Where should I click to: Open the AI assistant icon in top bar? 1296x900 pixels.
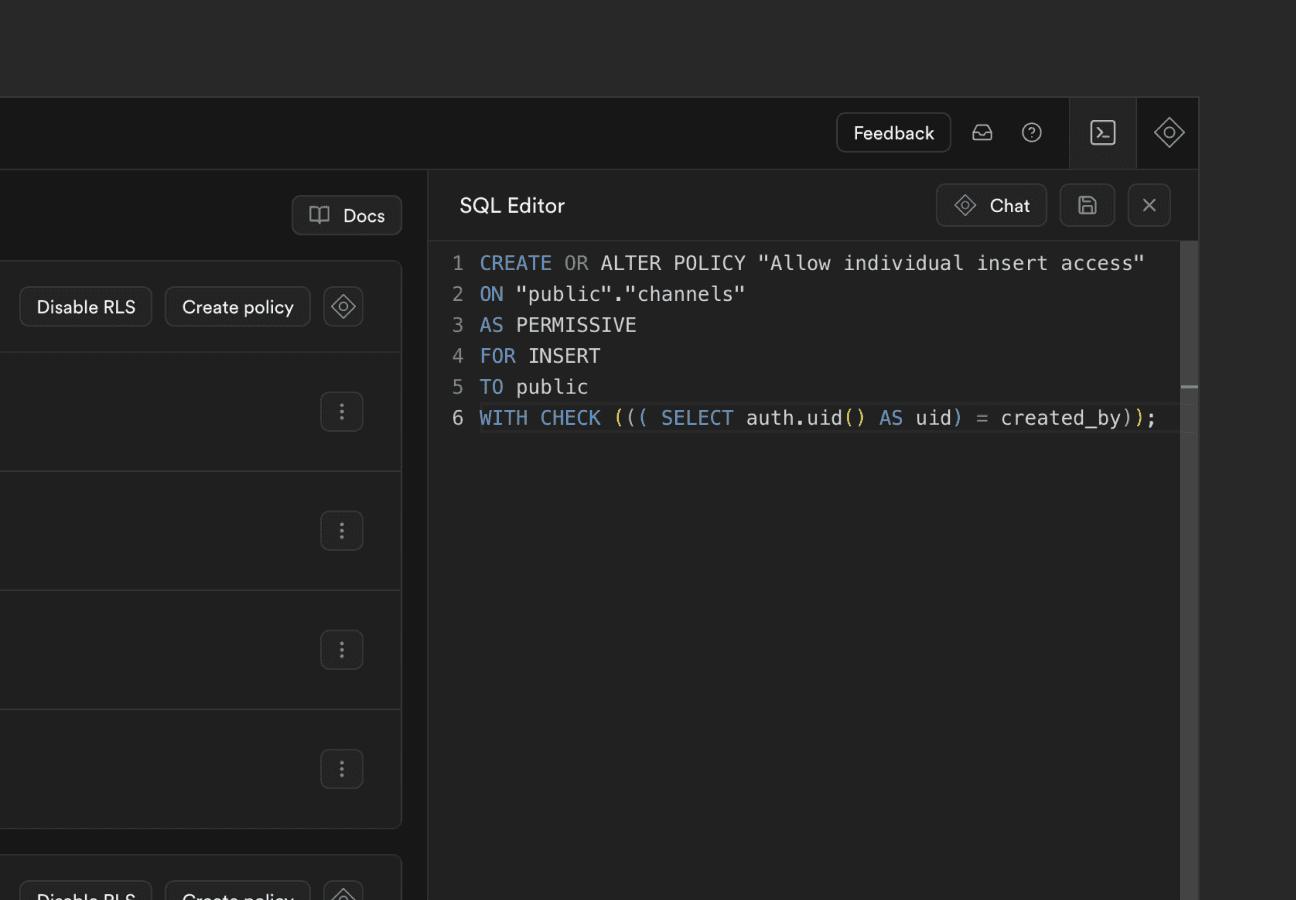1169,133
